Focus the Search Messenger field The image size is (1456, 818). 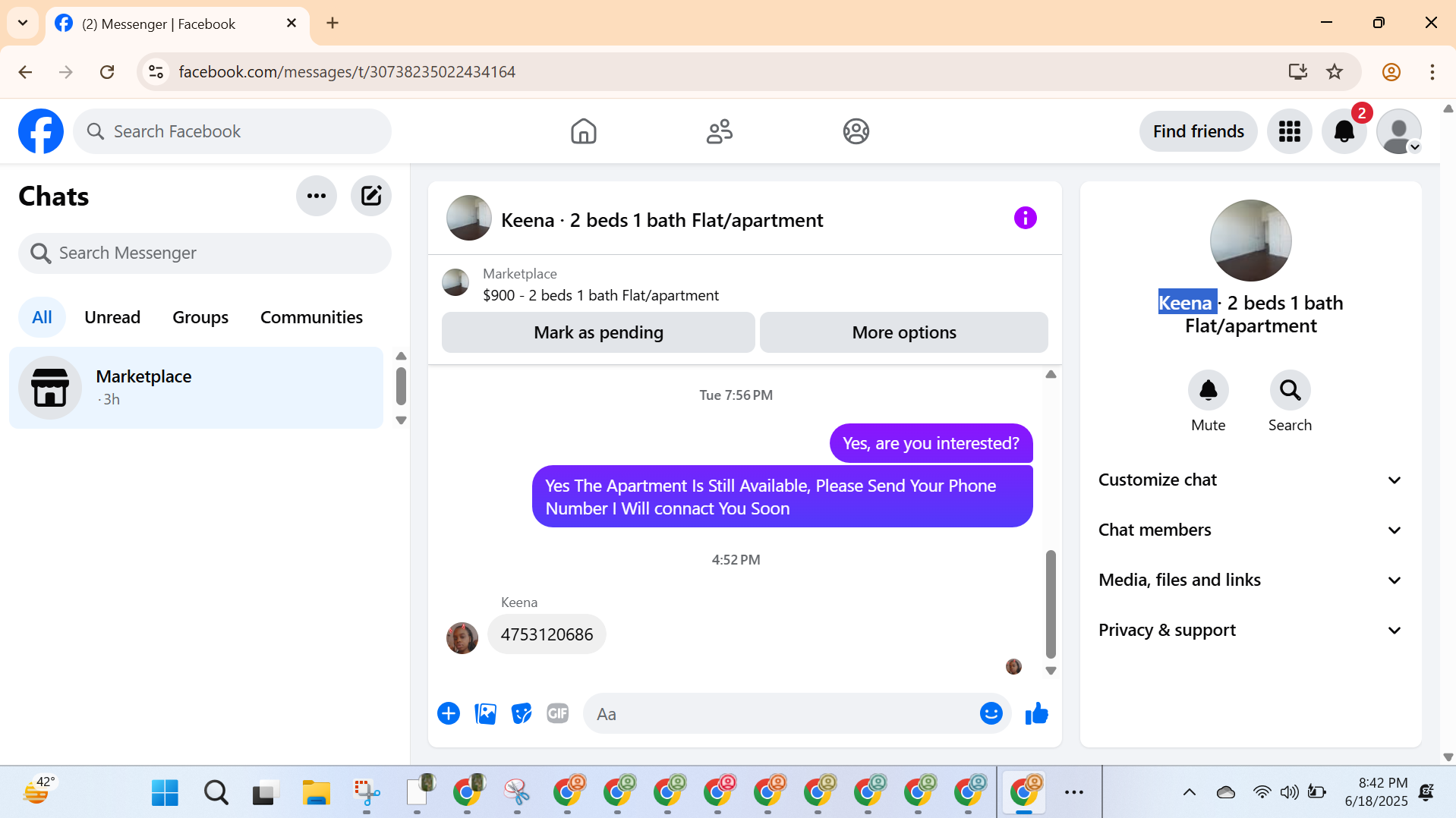tap(205, 253)
